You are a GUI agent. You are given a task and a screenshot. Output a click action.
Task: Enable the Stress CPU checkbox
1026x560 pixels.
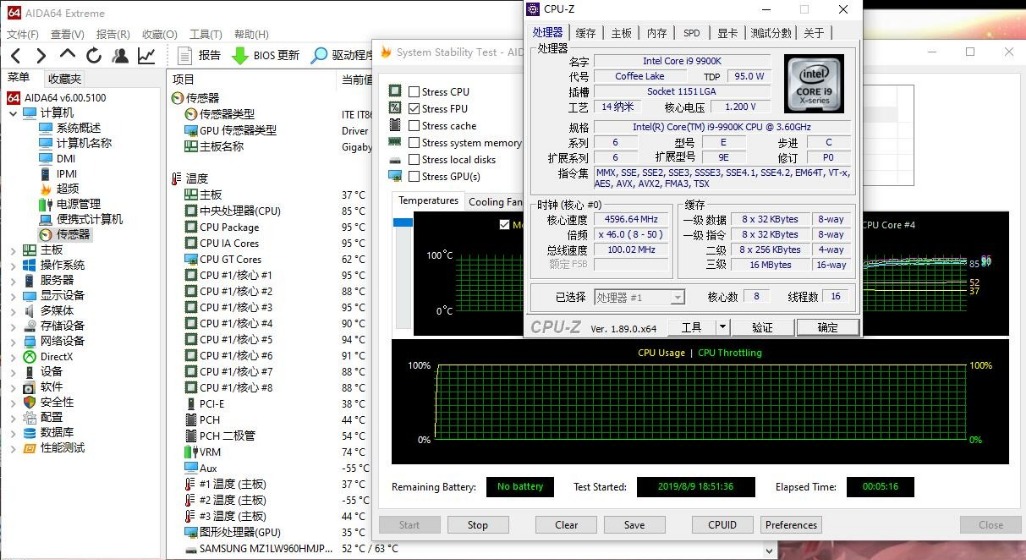414,92
